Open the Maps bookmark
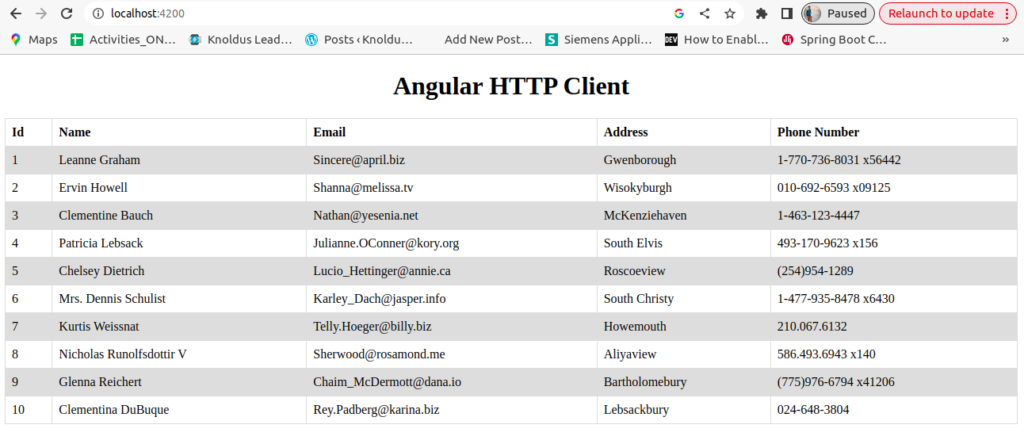The image size is (1024, 440). point(34,40)
